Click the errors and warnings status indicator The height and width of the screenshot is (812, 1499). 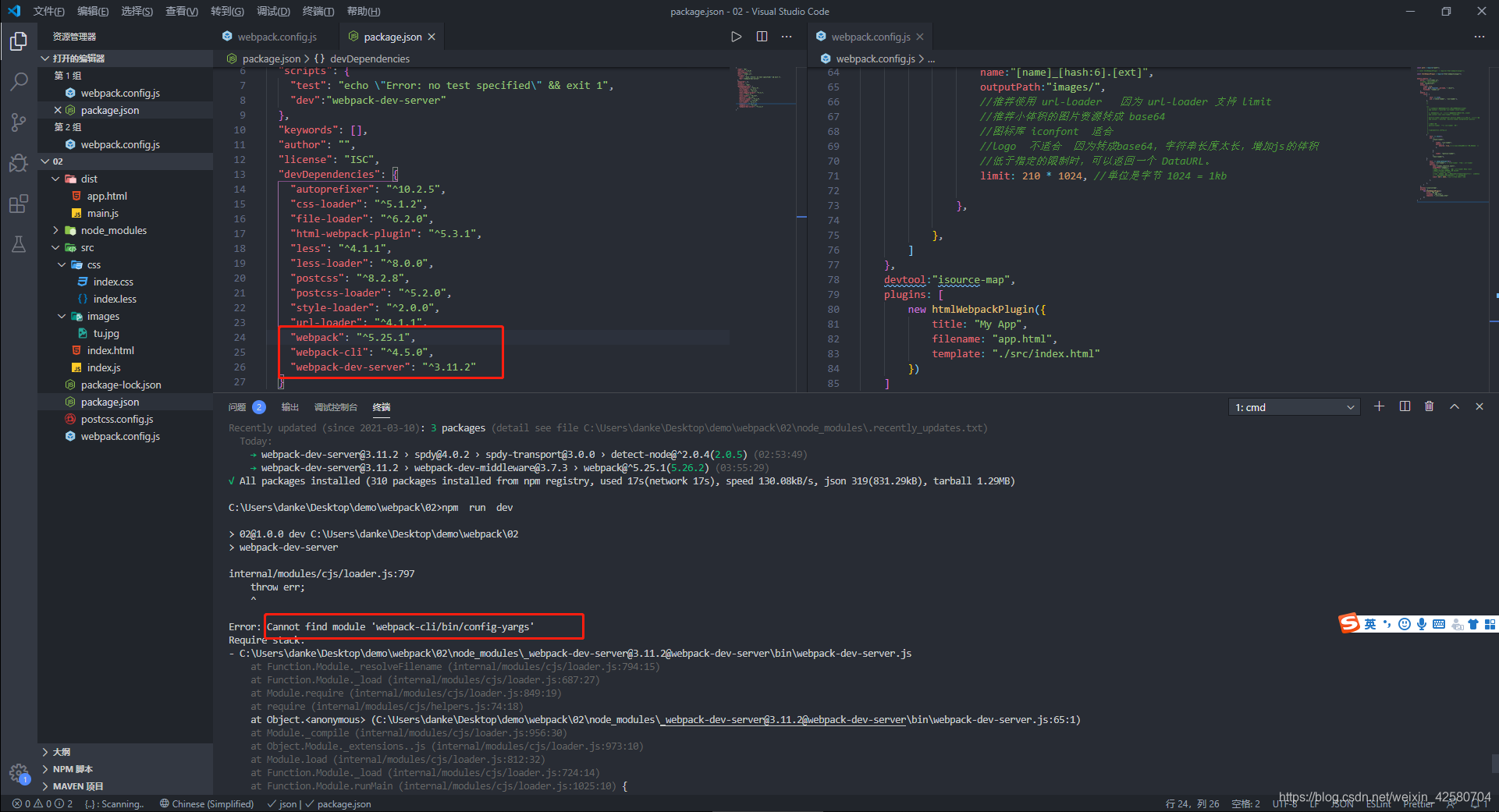pyautogui.click(x=42, y=803)
